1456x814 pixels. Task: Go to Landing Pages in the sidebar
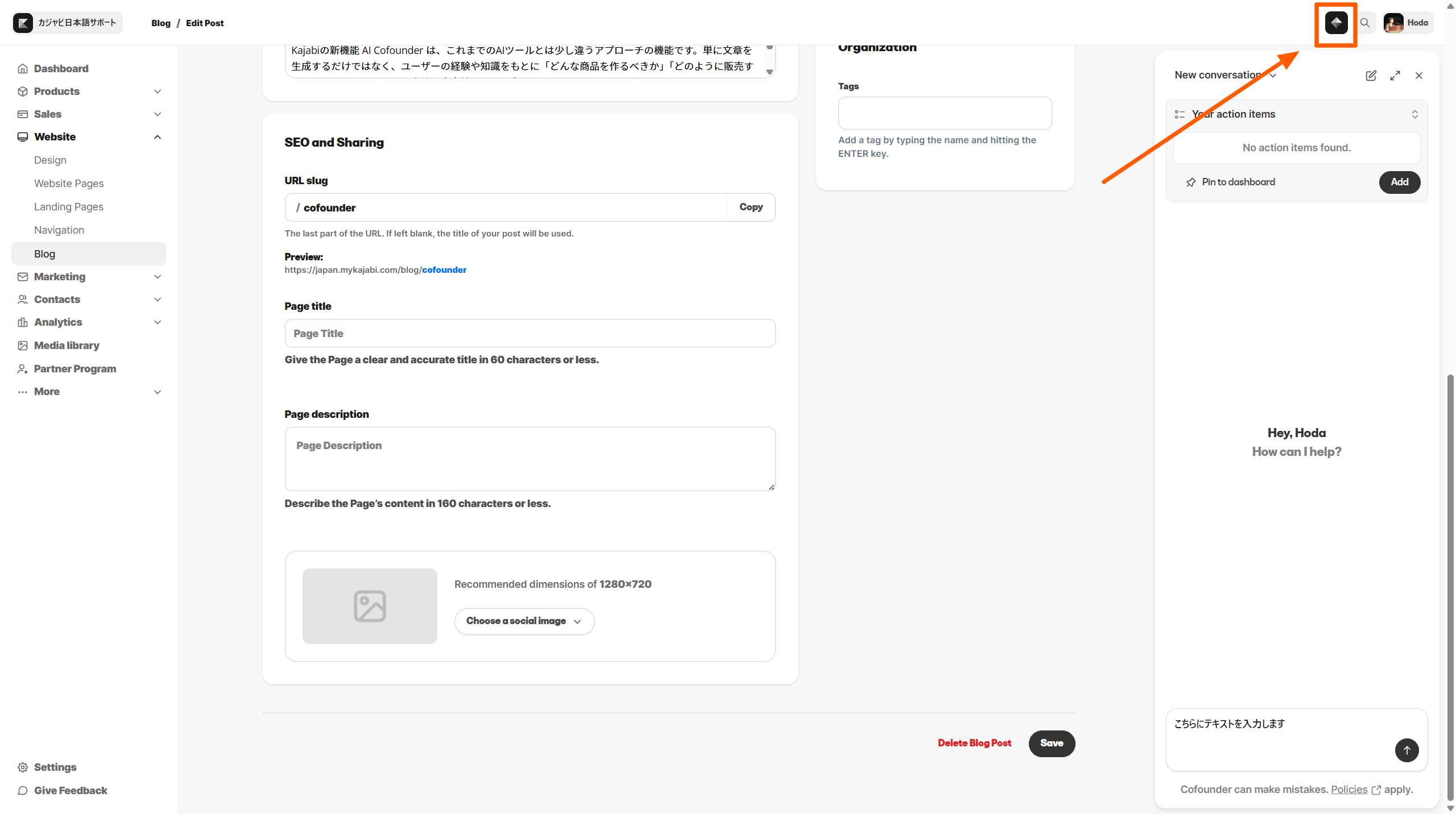click(69, 207)
